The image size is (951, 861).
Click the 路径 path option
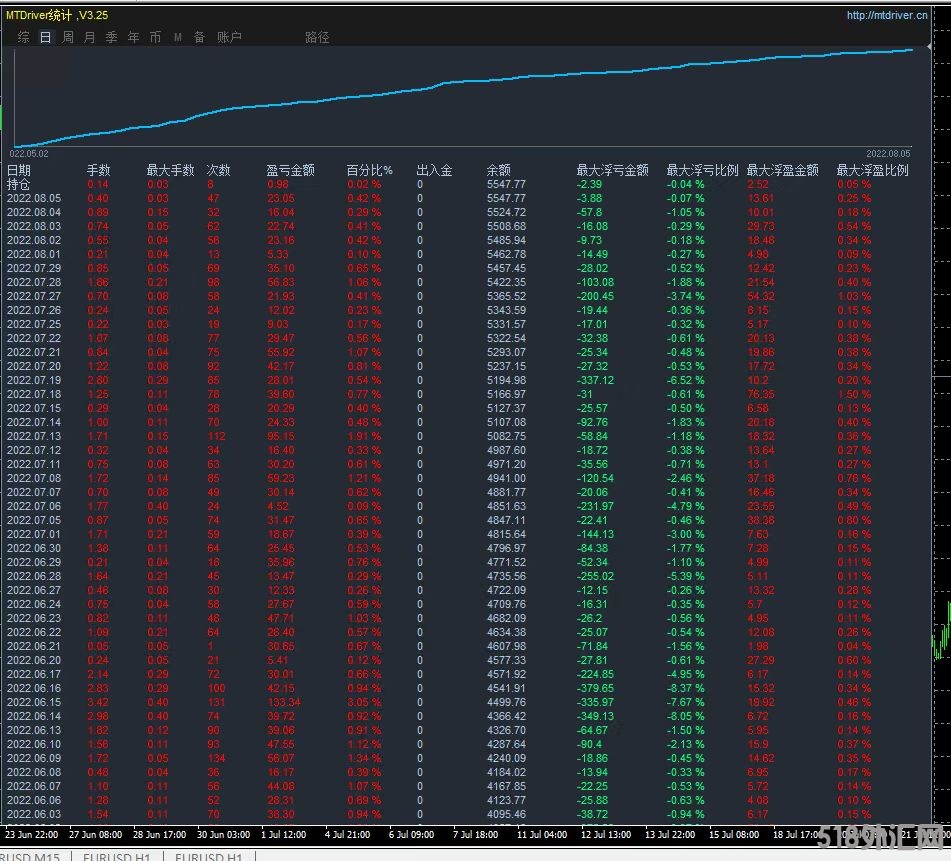pos(317,37)
